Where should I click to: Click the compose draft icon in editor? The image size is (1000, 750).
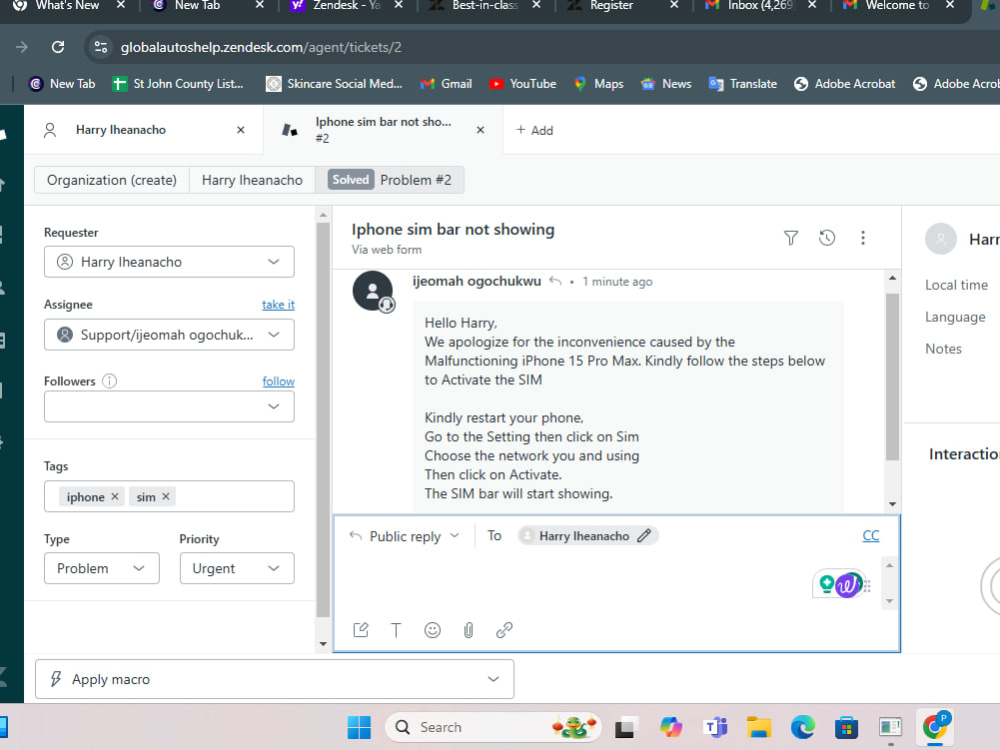coord(361,630)
